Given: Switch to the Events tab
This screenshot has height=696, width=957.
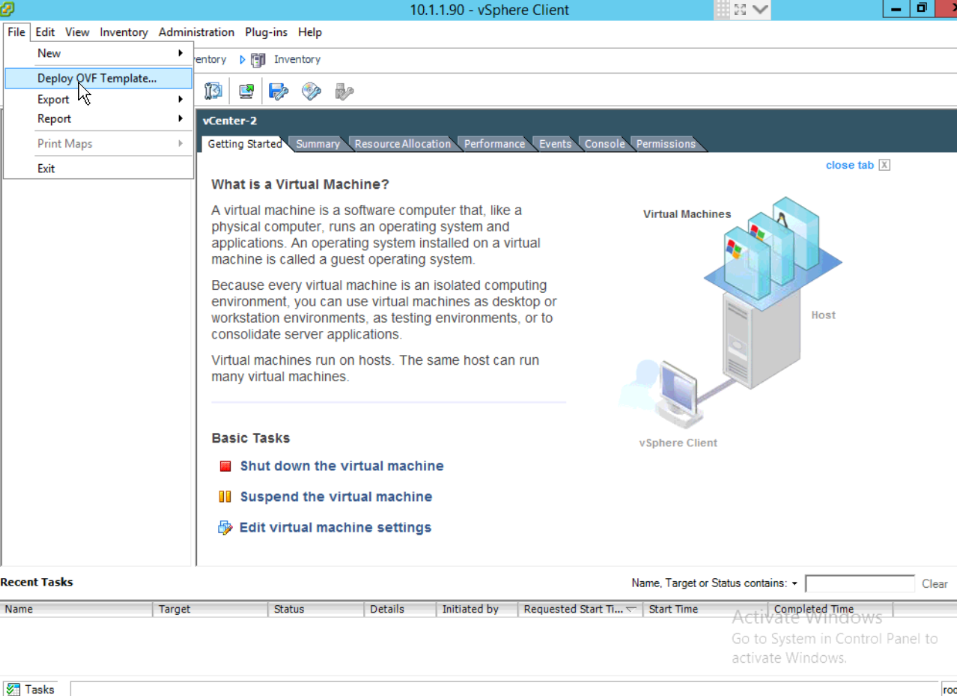Looking at the screenshot, I should pos(555,144).
